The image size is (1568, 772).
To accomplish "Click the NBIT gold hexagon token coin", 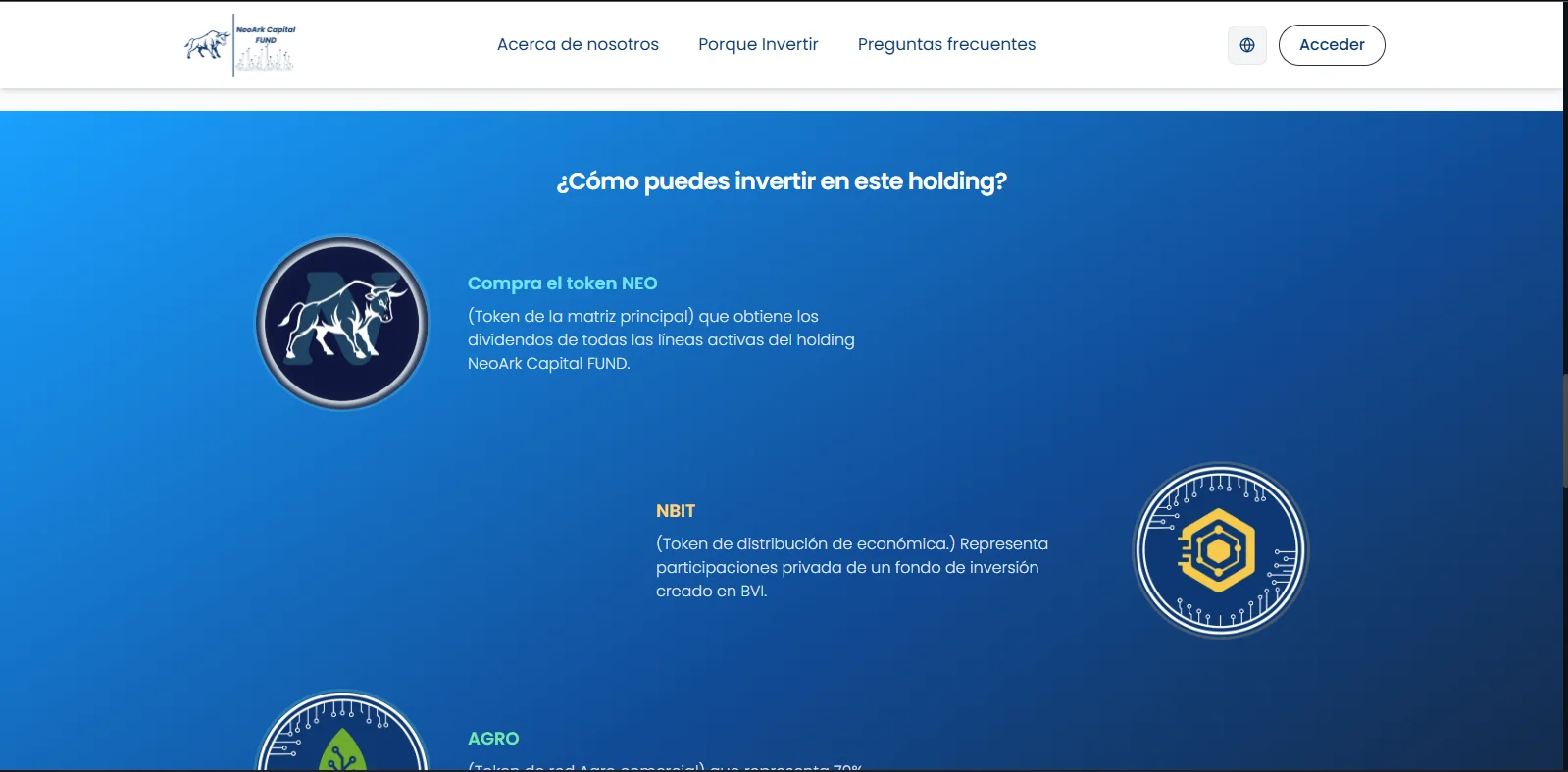I will (1221, 550).
